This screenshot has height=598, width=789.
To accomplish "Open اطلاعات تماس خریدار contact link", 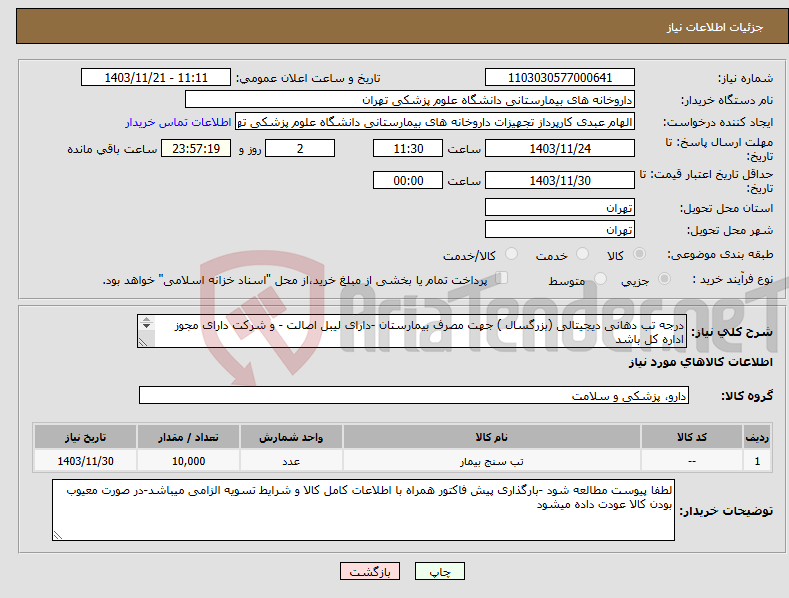I will click(178, 122).
